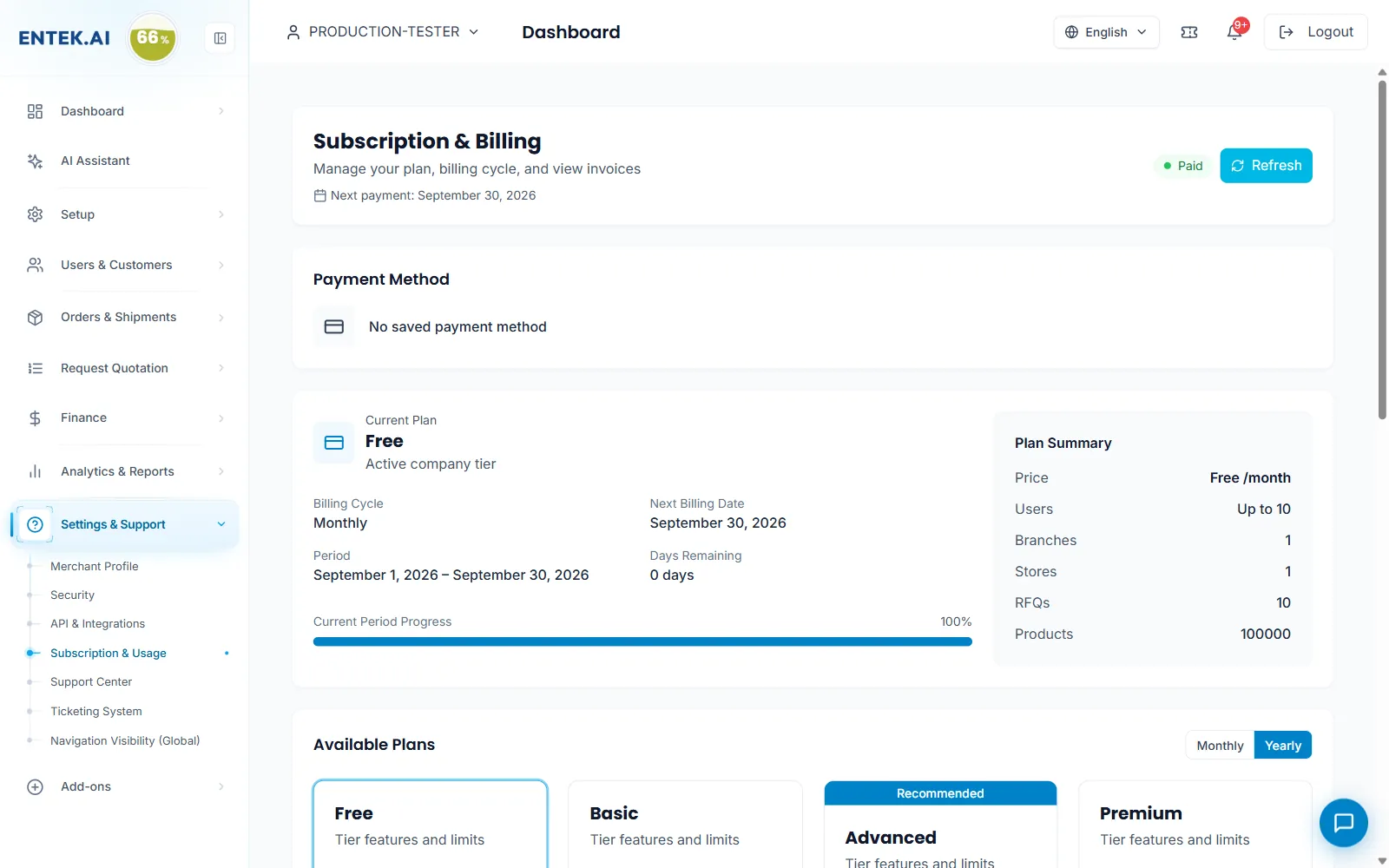Image resolution: width=1389 pixels, height=868 pixels.
Task: Open Ticketing System submenu item
Action: pos(96,712)
